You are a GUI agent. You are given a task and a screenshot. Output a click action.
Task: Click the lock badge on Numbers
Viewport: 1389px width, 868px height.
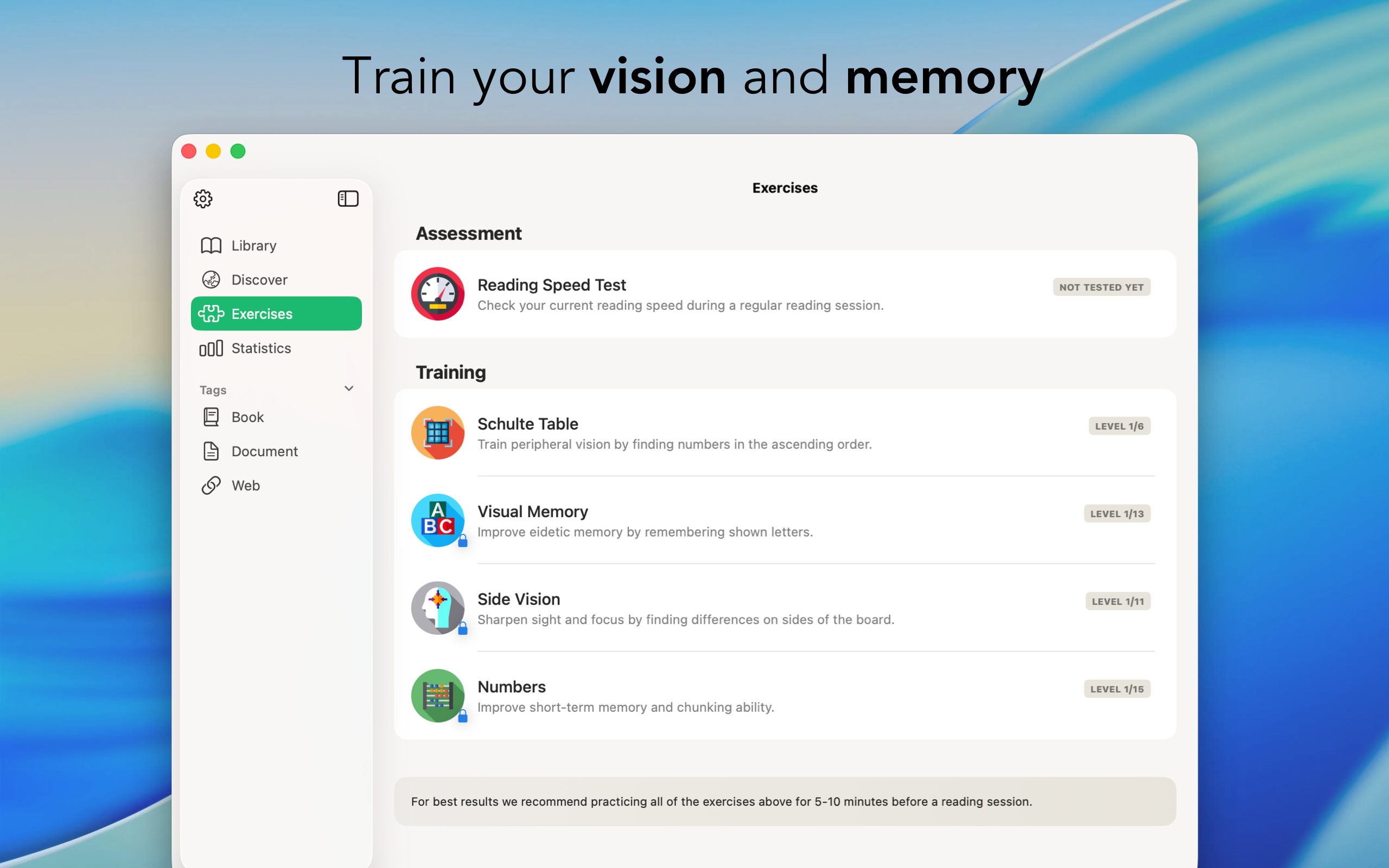[463, 716]
